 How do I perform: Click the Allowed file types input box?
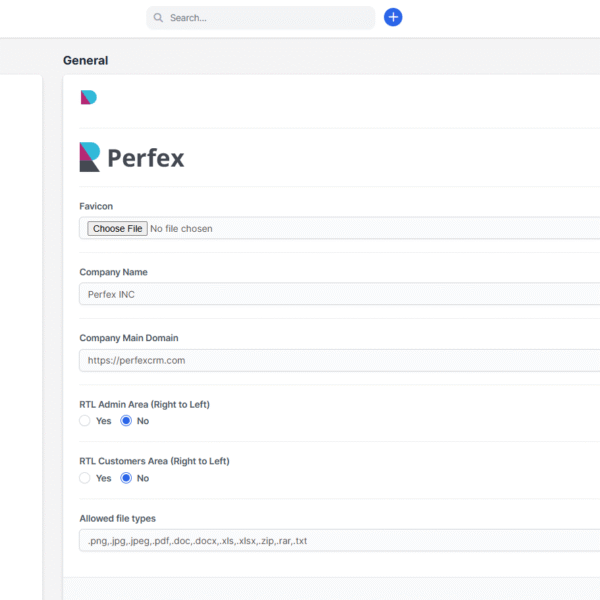[340, 541]
